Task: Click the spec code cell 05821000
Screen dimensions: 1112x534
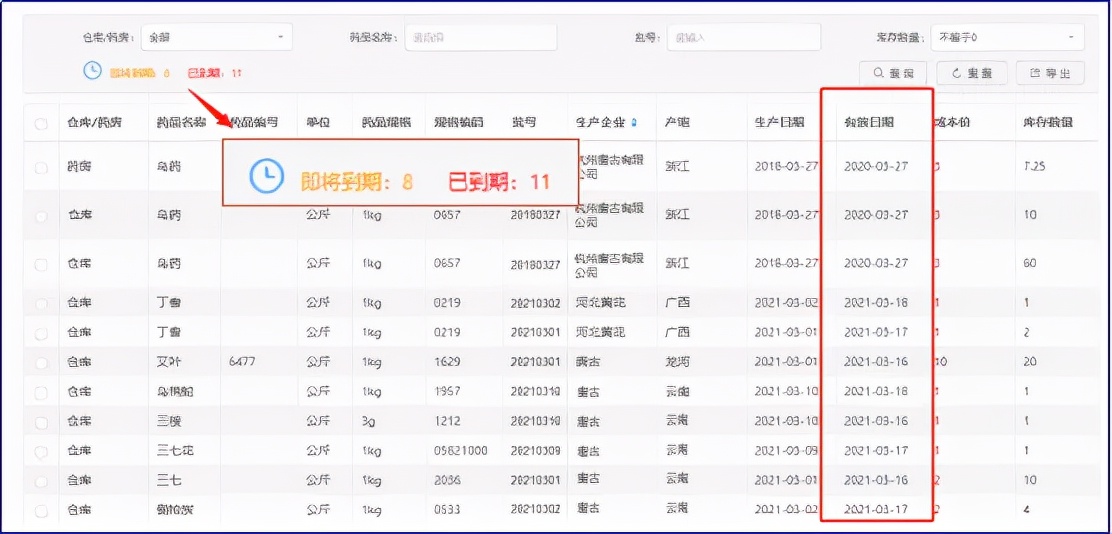Action: coord(460,451)
